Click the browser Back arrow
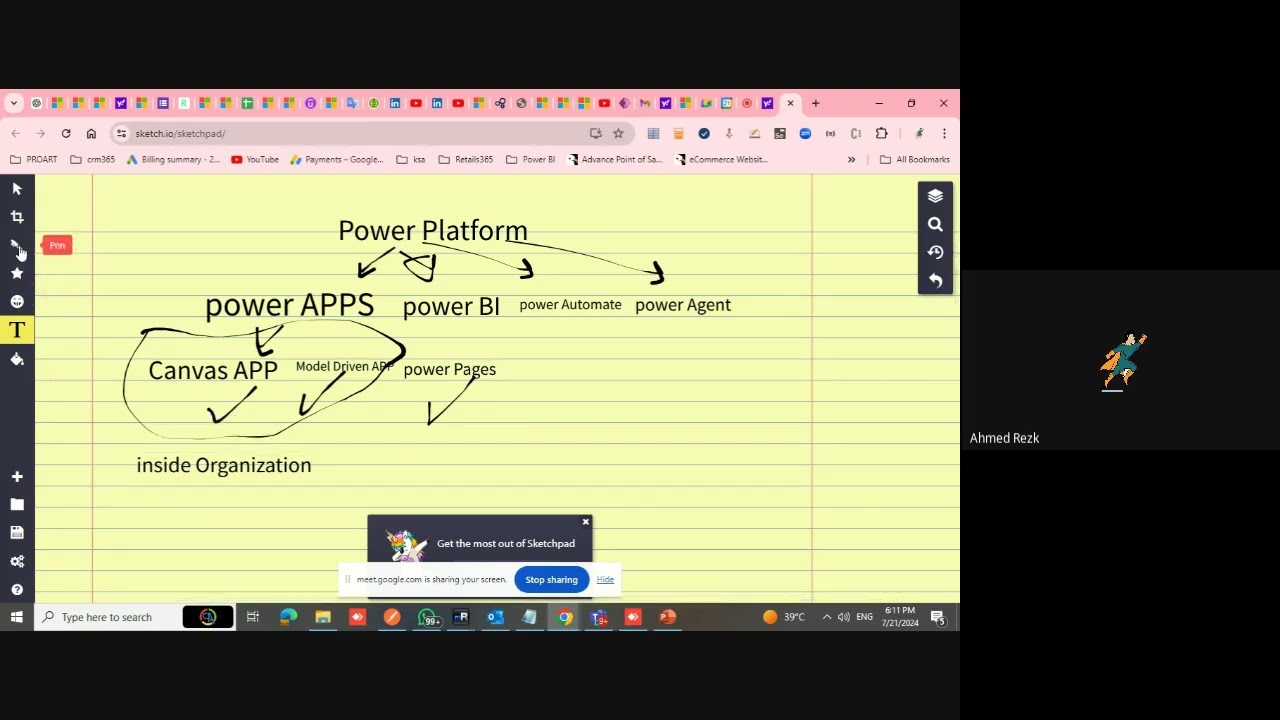The height and width of the screenshot is (720, 1280). (15, 133)
